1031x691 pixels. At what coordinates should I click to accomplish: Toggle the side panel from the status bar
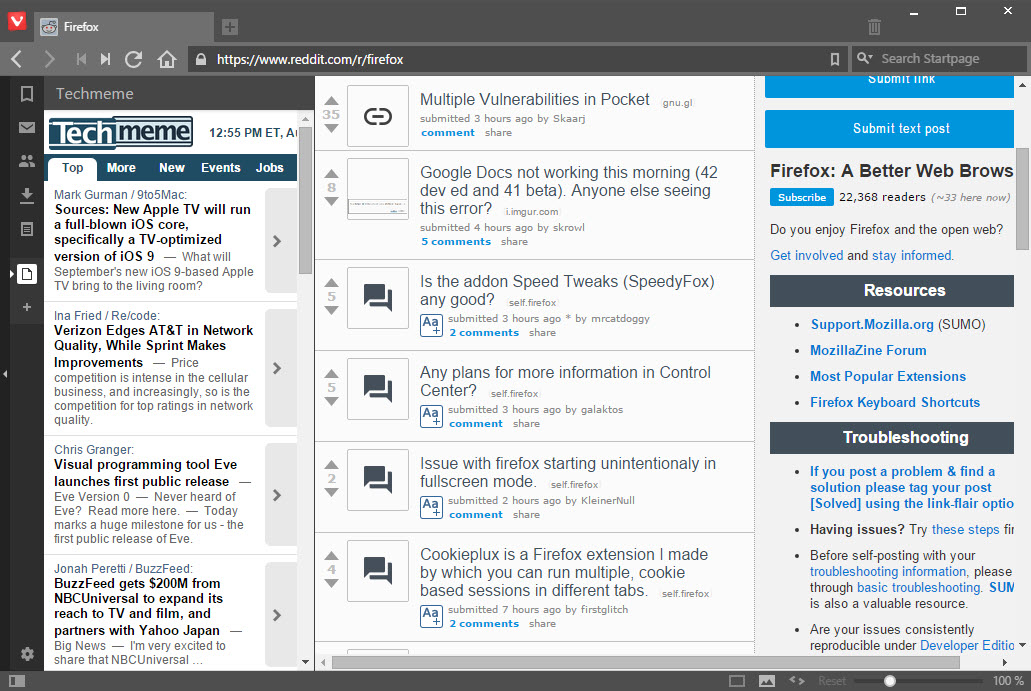(17, 681)
